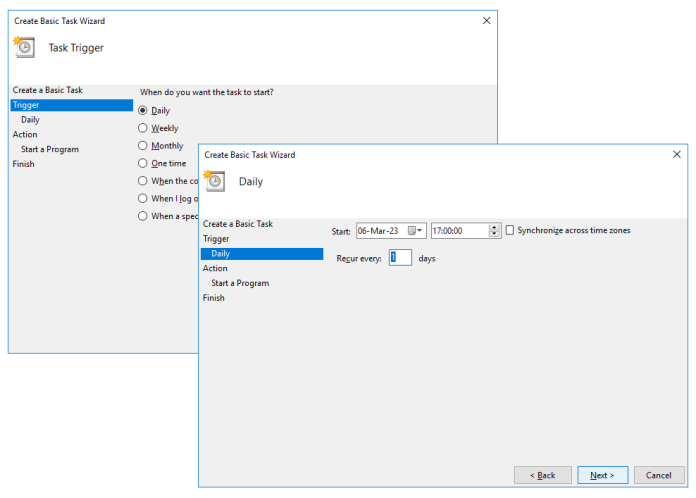Image resolution: width=696 pixels, height=498 pixels.
Task: Click the start time 17:00:00 field
Action: coord(459,230)
